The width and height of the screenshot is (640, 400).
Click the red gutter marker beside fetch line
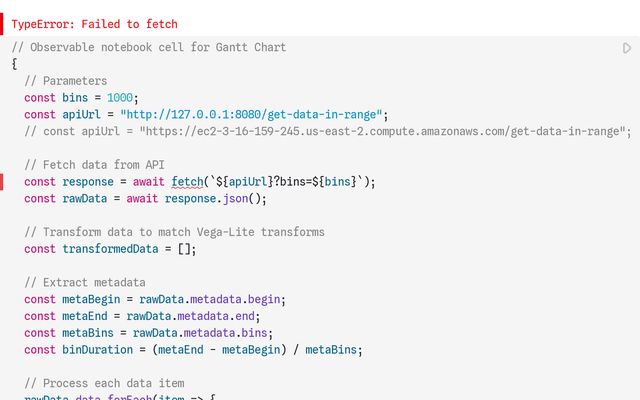2,182
